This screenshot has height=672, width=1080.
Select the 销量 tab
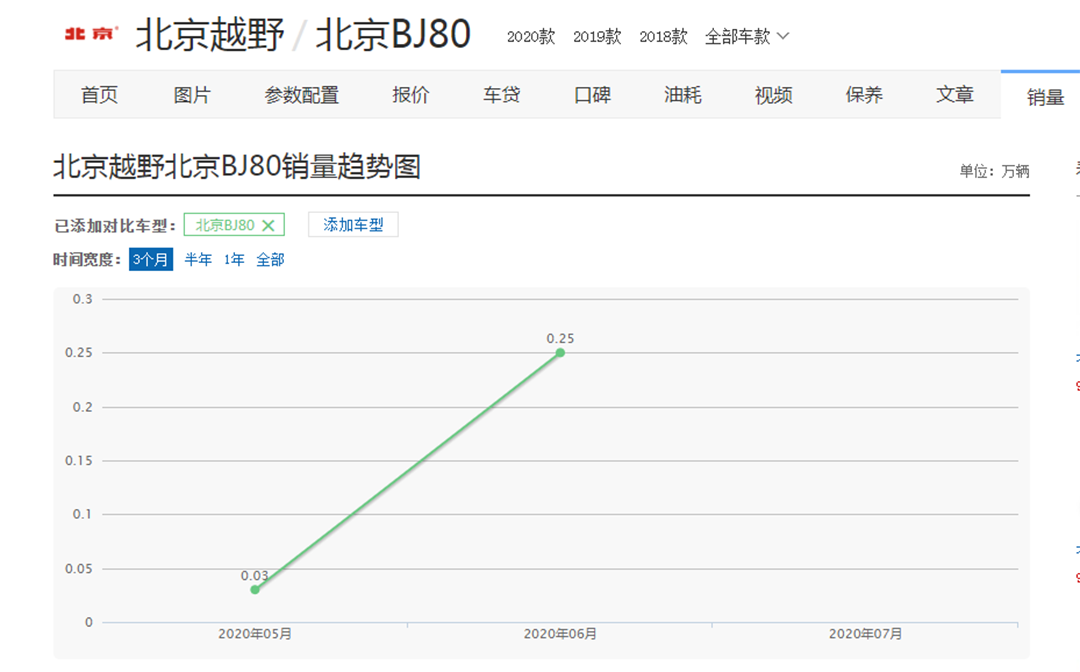tap(1045, 97)
